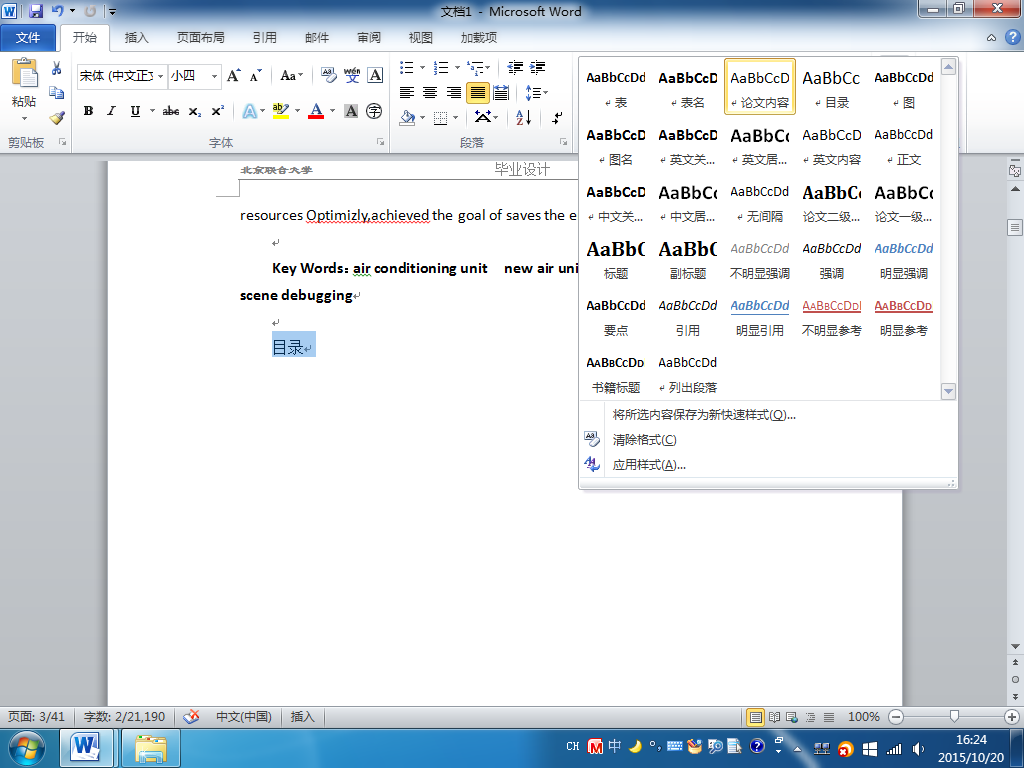Switch to the 审阅 Review tab
This screenshot has height=768, width=1024.
tap(369, 38)
